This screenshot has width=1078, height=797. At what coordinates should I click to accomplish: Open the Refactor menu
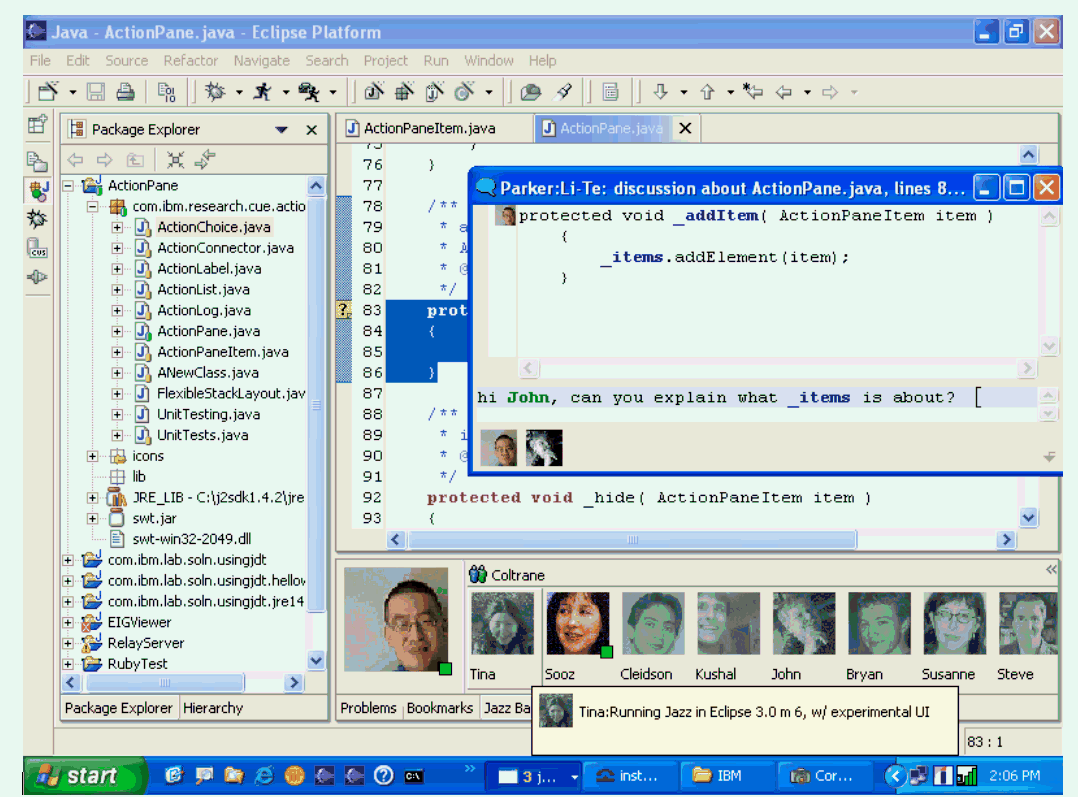[x=190, y=61]
